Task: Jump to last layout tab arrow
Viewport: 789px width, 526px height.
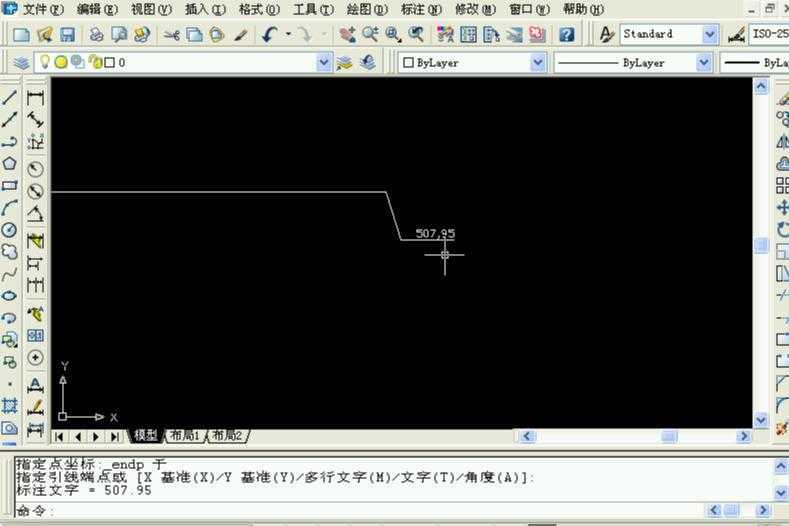Action: click(x=115, y=436)
